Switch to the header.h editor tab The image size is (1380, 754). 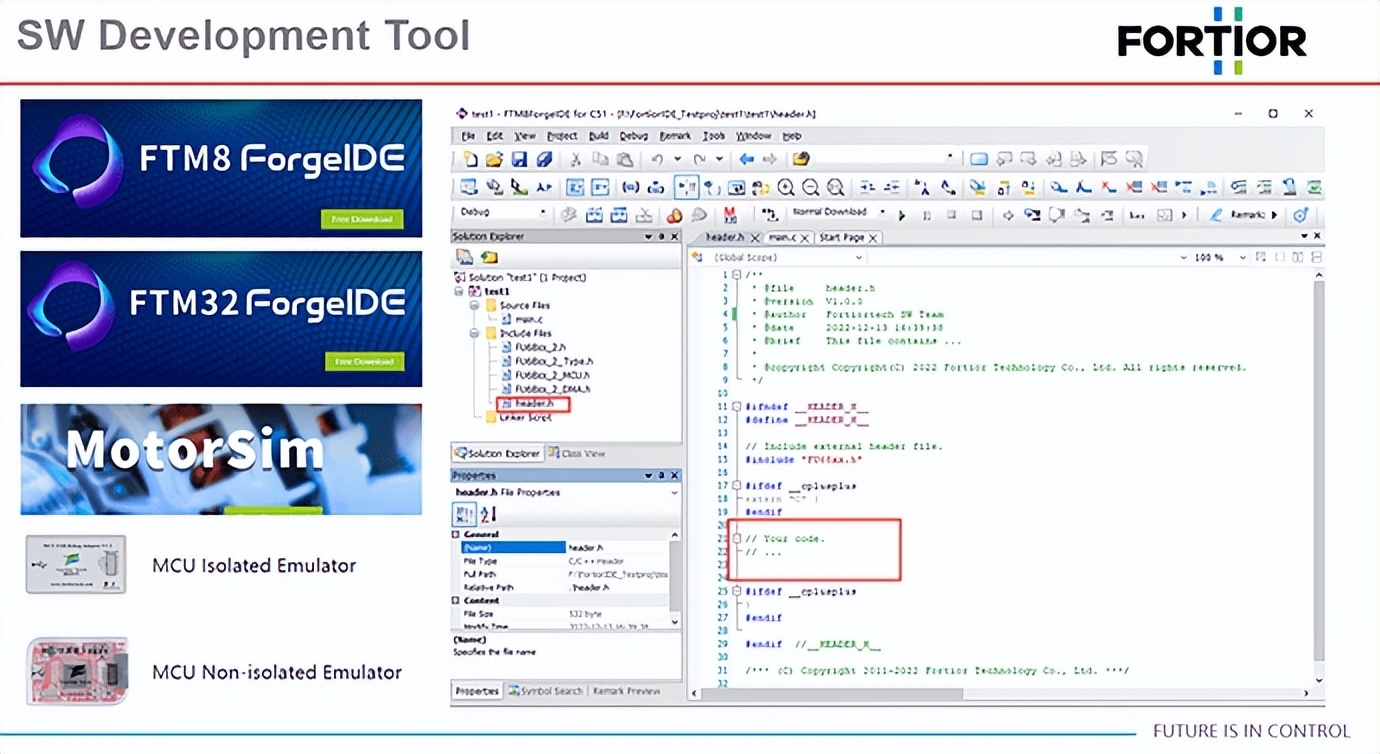pyautogui.click(x=725, y=238)
